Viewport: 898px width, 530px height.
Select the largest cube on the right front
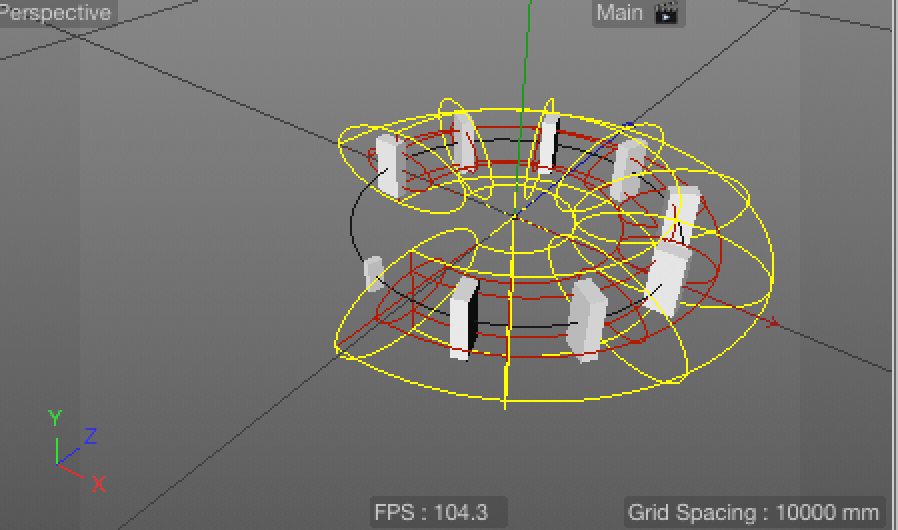coord(665,281)
